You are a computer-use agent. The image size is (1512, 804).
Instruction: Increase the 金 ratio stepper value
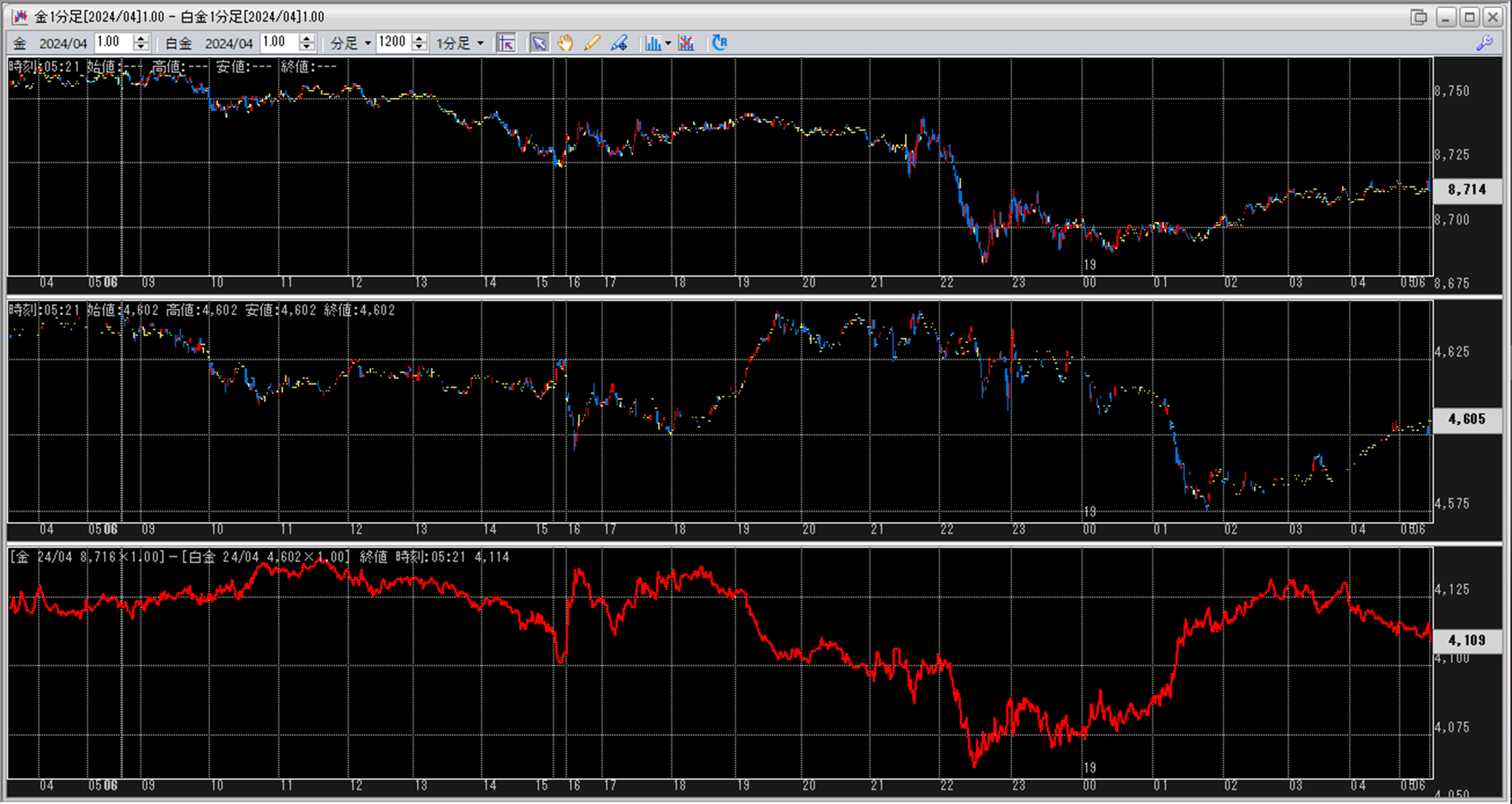point(141,39)
